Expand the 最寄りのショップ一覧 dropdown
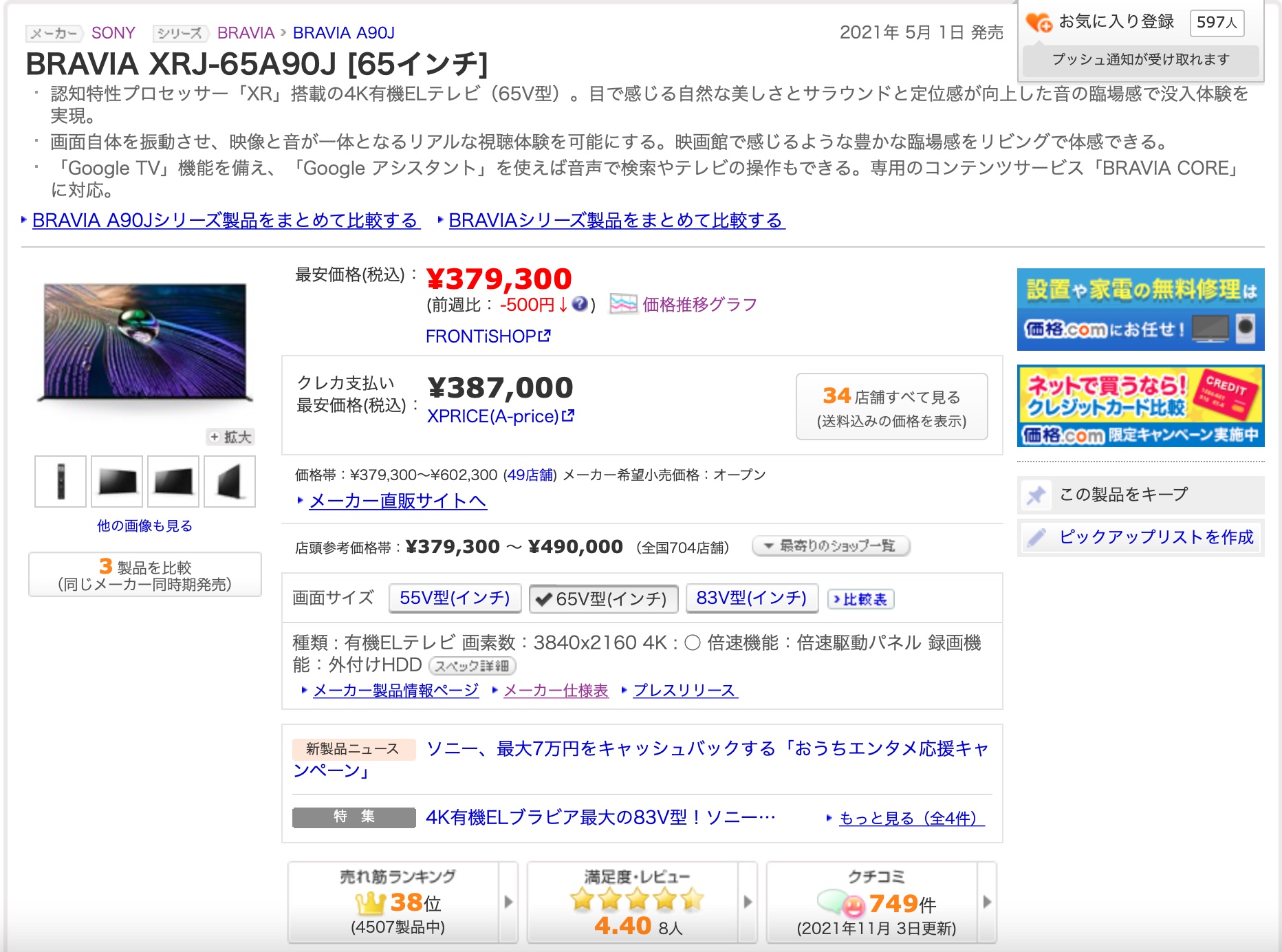This screenshot has width=1282, height=952. 831,546
